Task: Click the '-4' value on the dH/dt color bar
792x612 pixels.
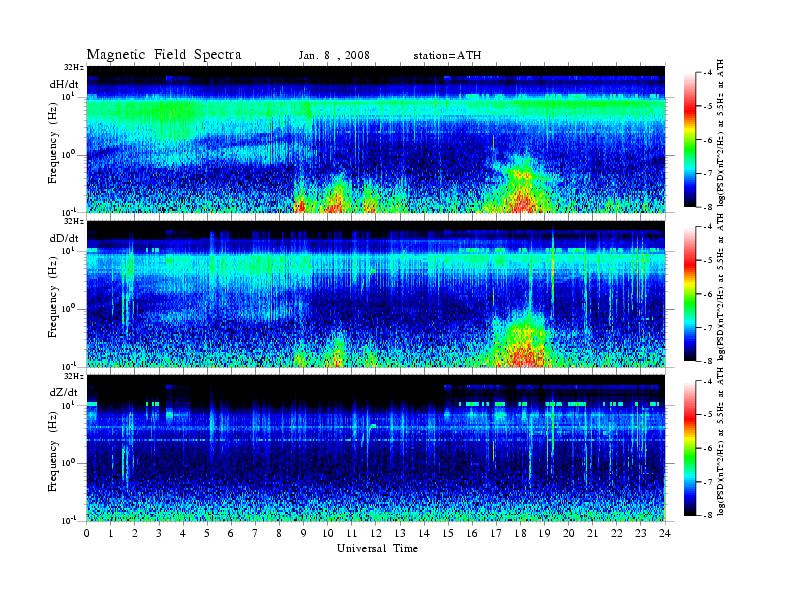Action: [x=708, y=73]
